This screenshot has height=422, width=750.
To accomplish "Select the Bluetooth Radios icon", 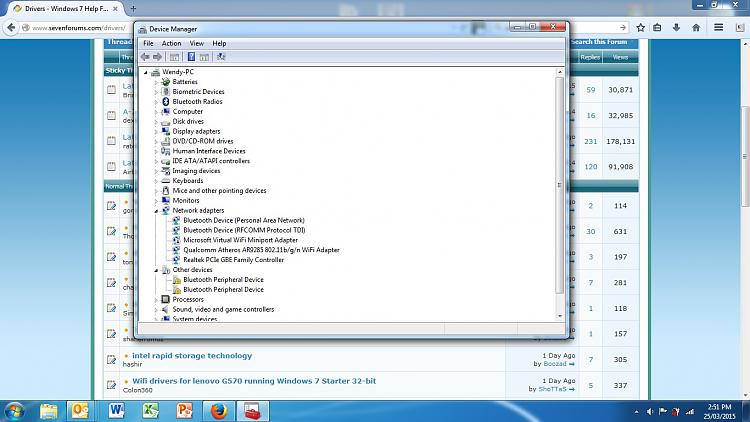I will (x=165, y=101).
